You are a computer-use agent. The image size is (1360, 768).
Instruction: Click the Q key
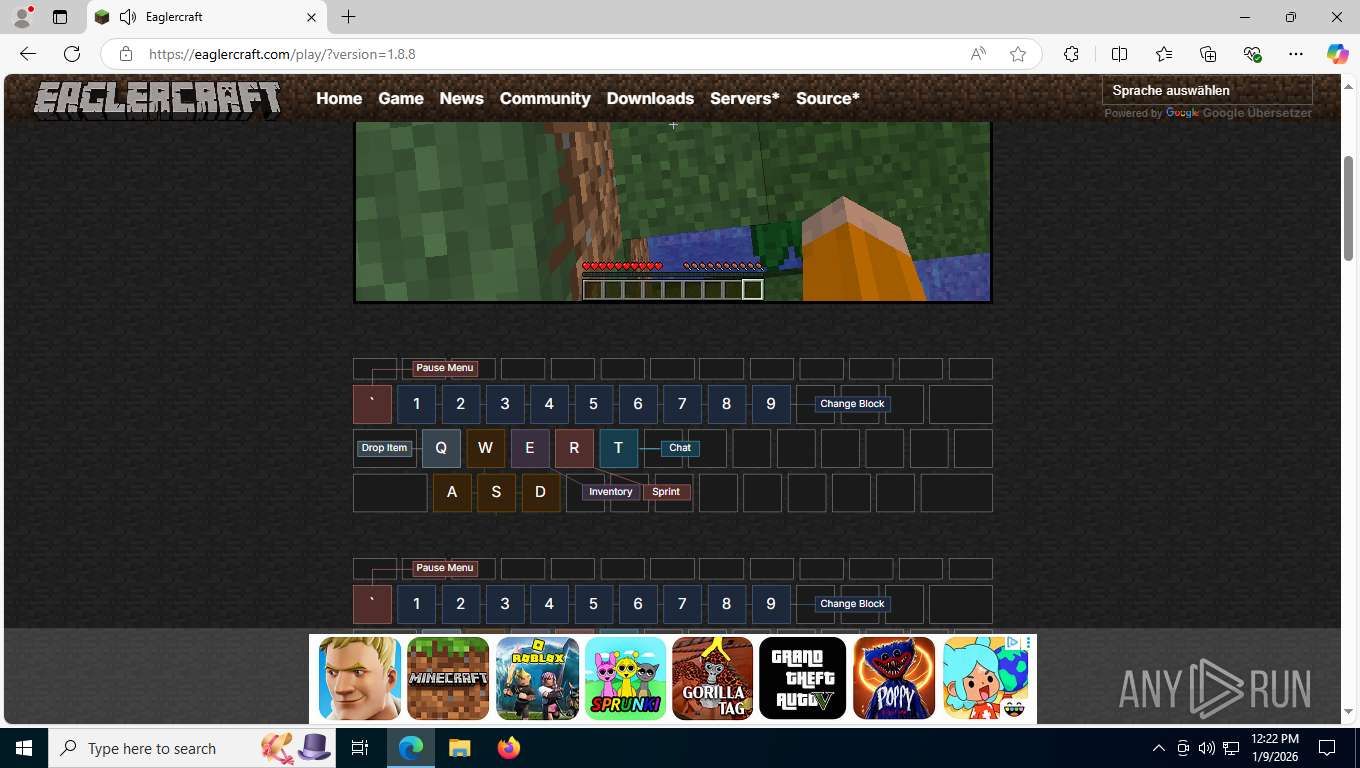coord(441,448)
